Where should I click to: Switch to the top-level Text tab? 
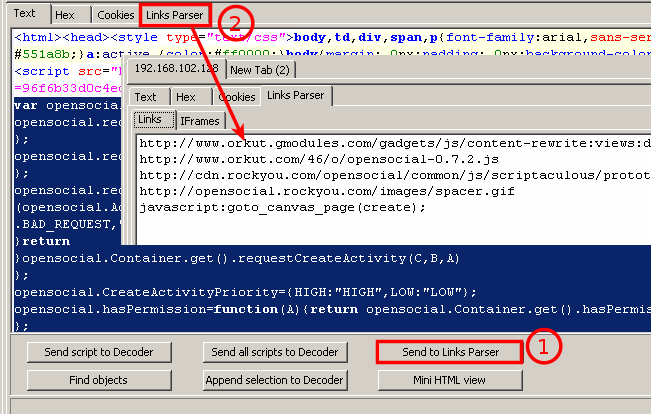(25, 15)
